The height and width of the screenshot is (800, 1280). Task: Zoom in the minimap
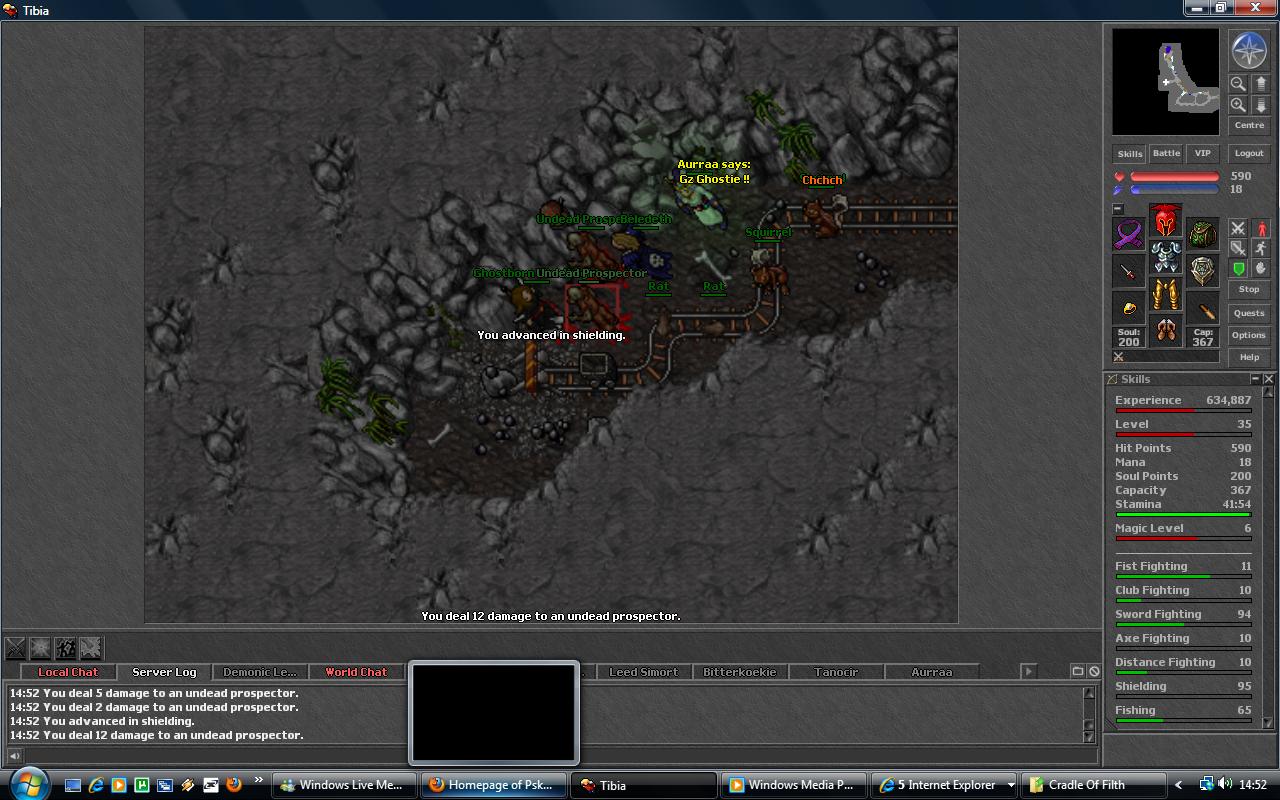coord(1238,105)
